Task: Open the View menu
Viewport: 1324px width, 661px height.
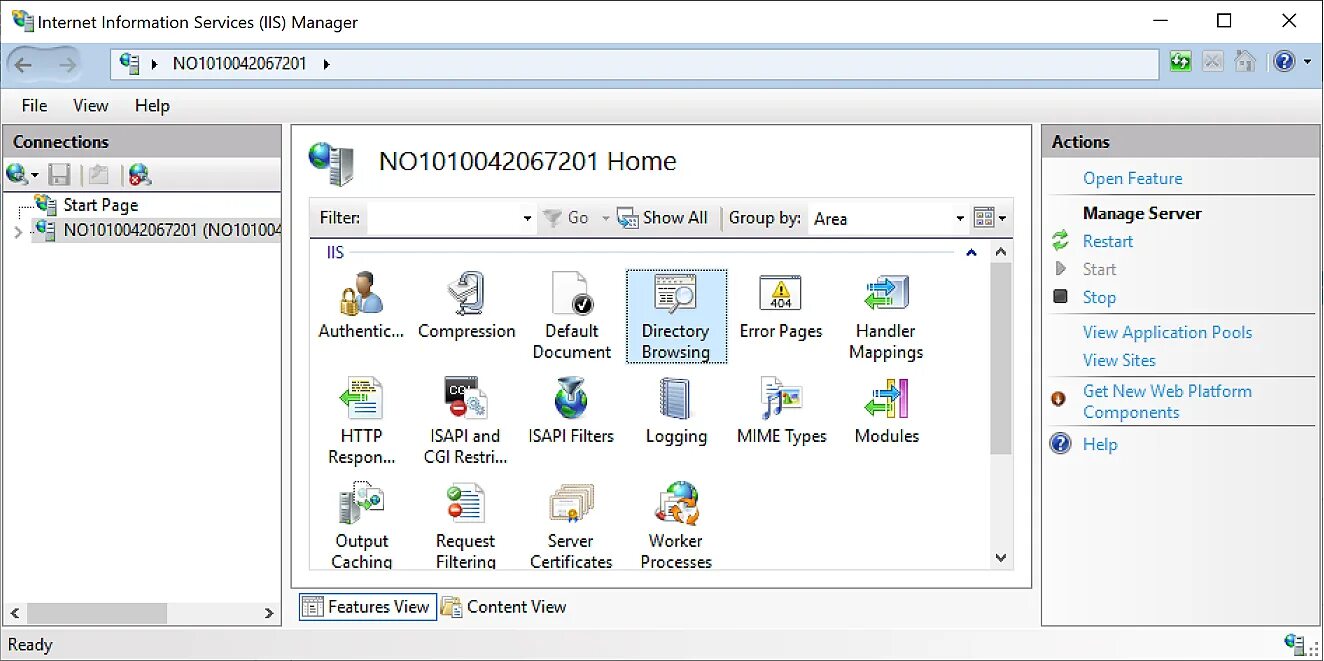Action: 90,105
